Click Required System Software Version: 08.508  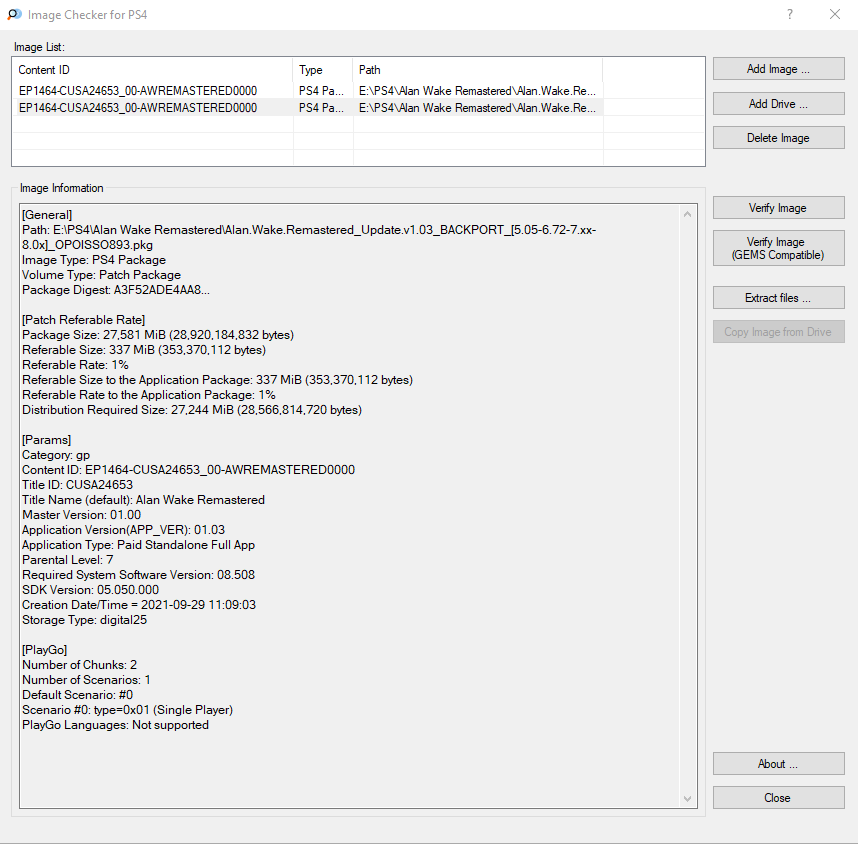pos(138,575)
